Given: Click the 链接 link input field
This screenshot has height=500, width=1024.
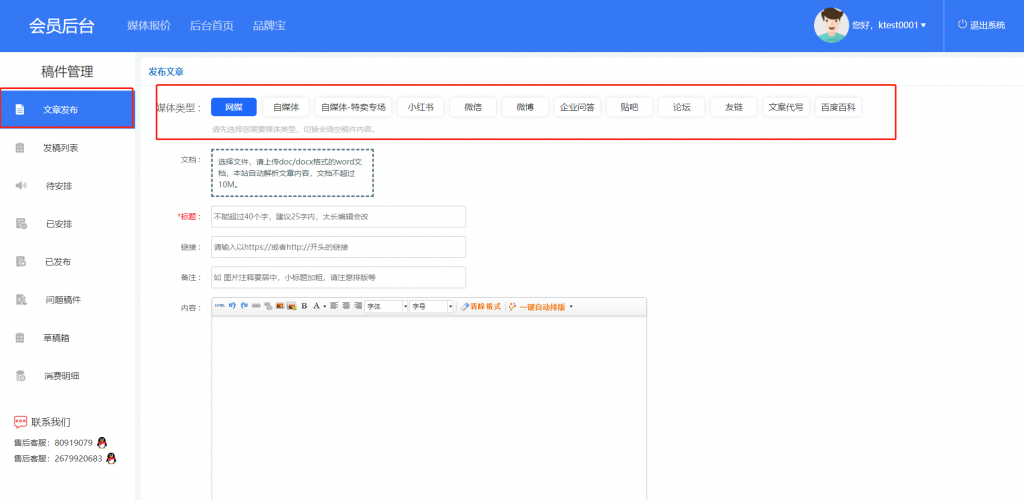Looking at the screenshot, I should point(338,247).
